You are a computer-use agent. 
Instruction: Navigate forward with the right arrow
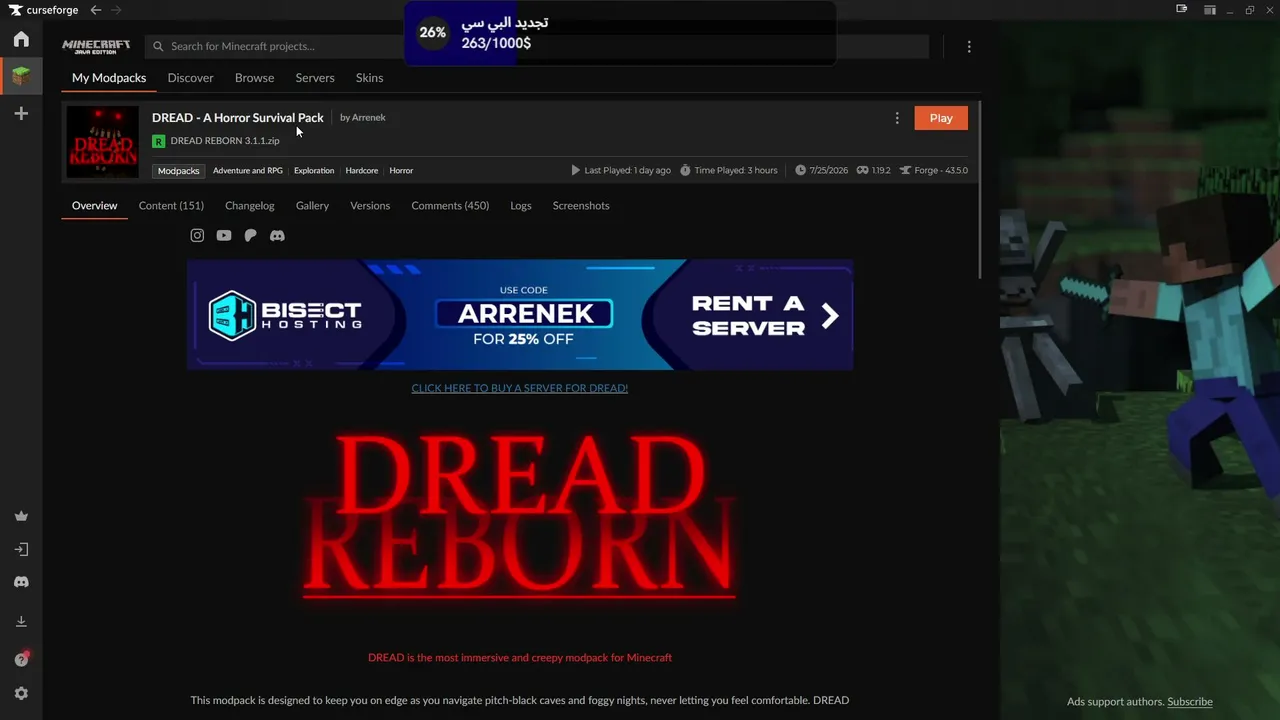coord(116,10)
